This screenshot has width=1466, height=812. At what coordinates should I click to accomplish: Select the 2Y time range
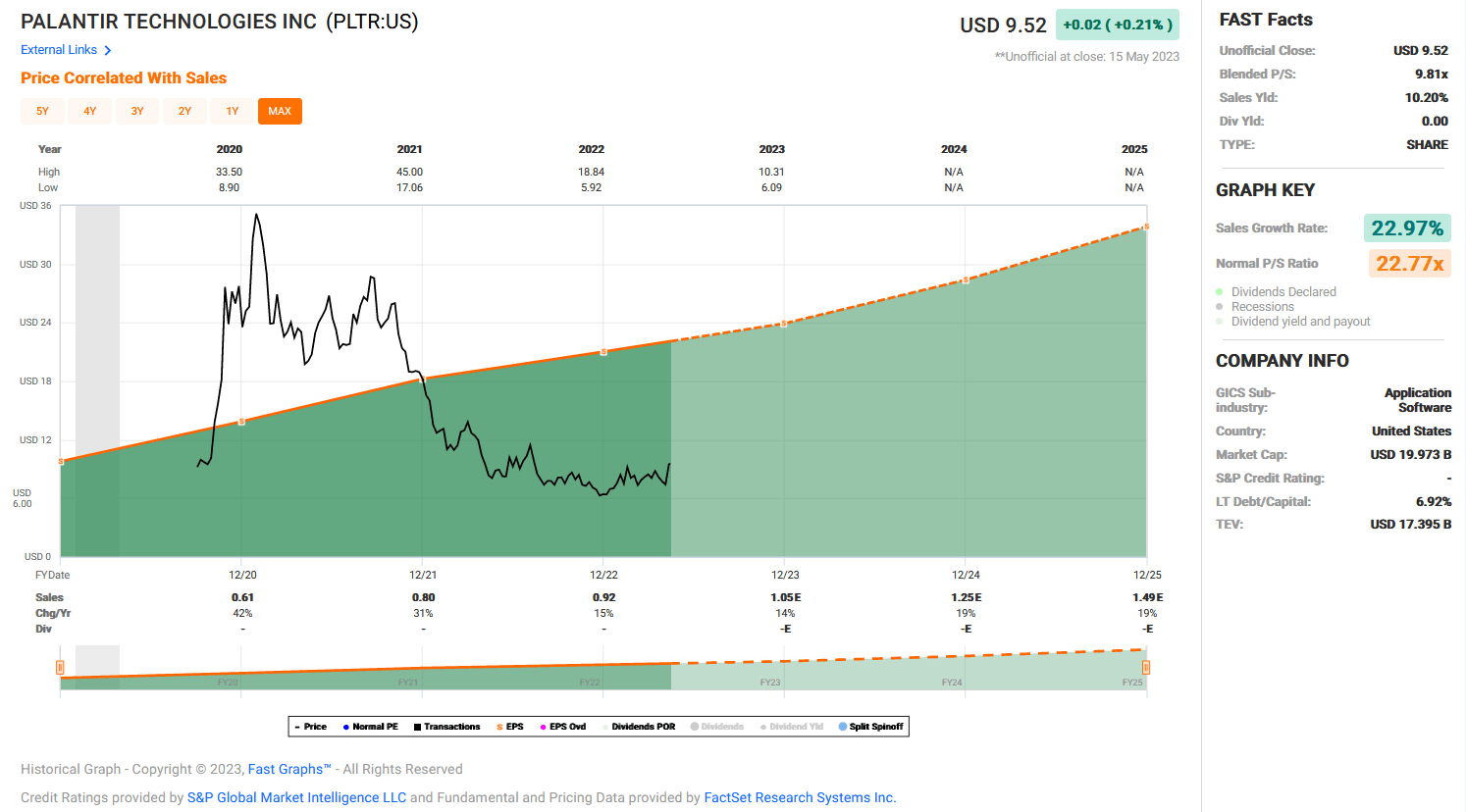184,112
